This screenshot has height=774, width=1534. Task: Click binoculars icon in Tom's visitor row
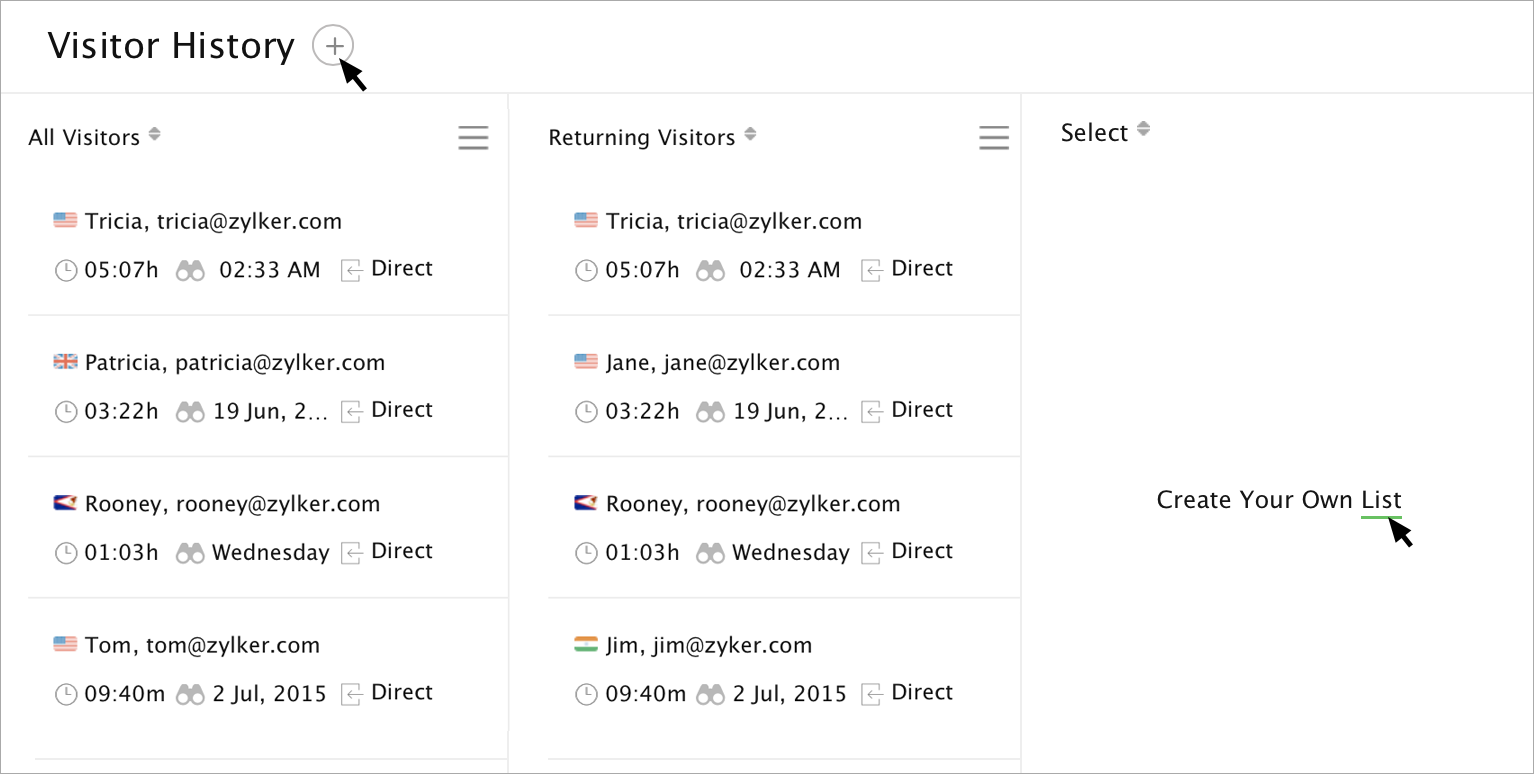tap(190, 694)
